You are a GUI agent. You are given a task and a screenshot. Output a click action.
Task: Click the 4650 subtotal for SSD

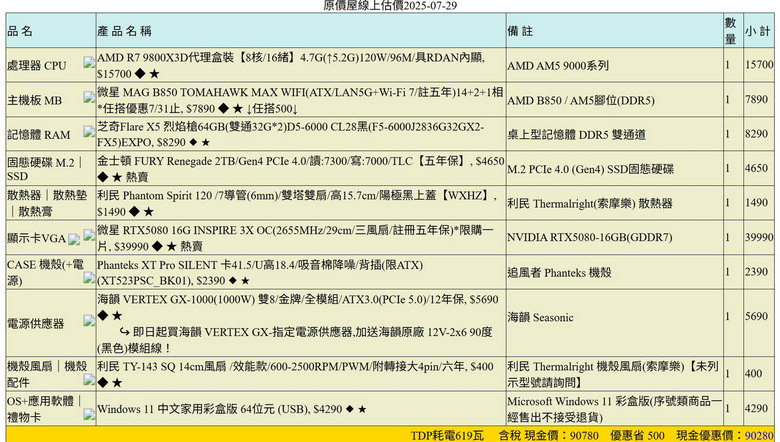coord(756,168)
